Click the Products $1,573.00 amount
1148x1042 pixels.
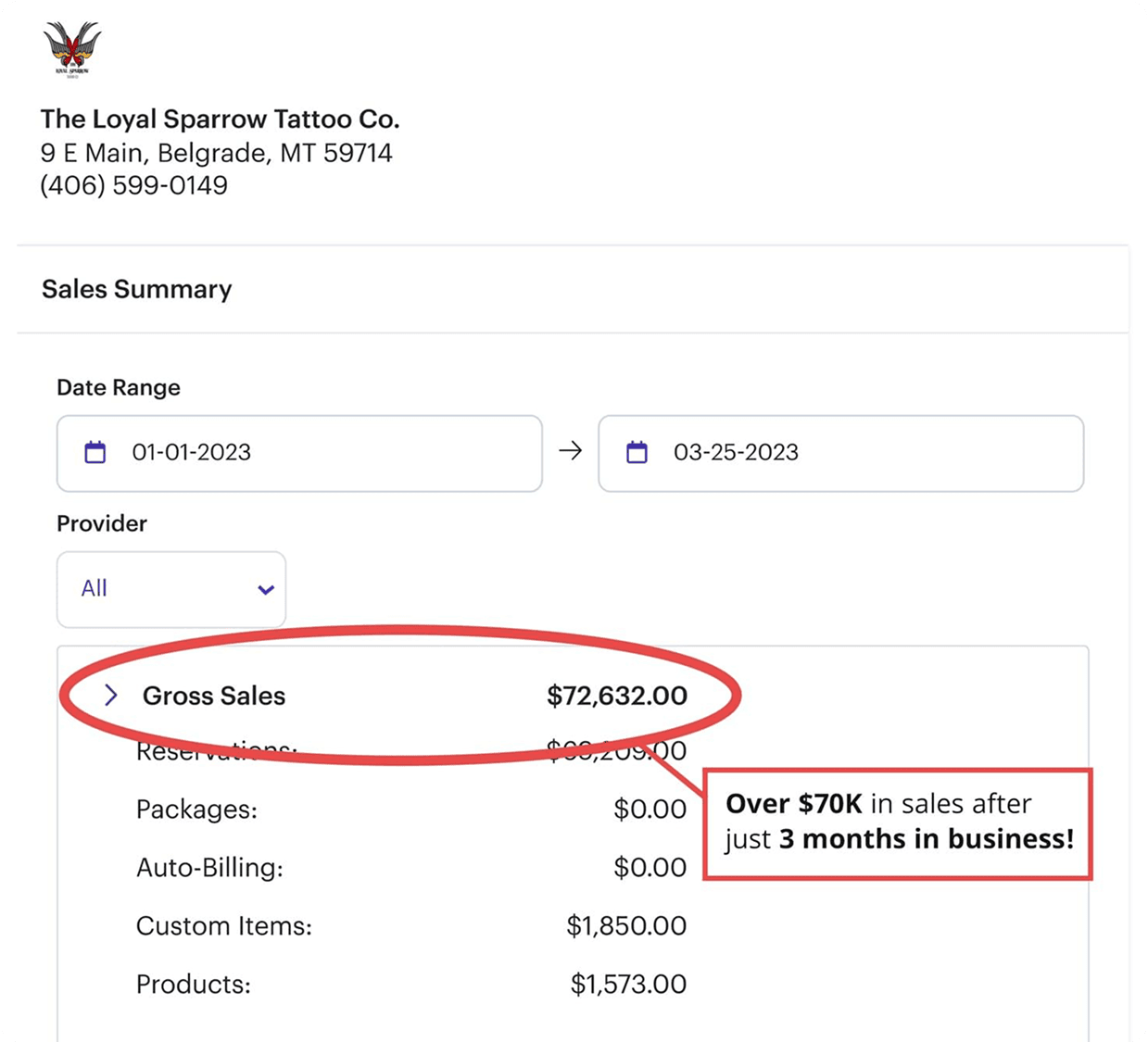628,985
